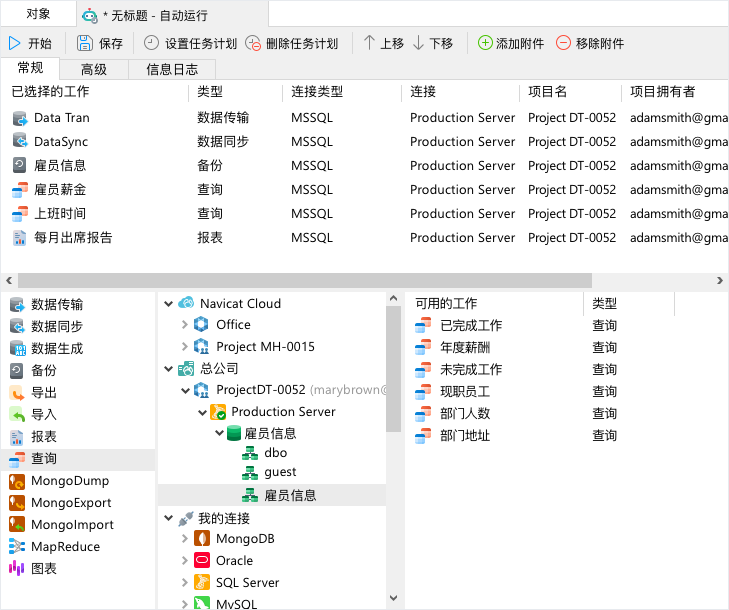Click the 移除附件 red minus icon
This screenshot has width=729, height=610.
point(564,43)
